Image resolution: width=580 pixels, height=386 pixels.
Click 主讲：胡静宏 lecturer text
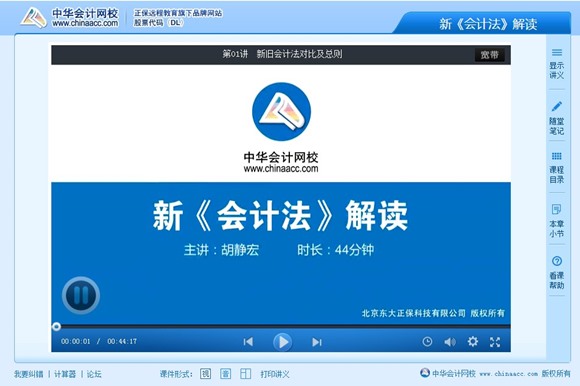pos(221,250)
